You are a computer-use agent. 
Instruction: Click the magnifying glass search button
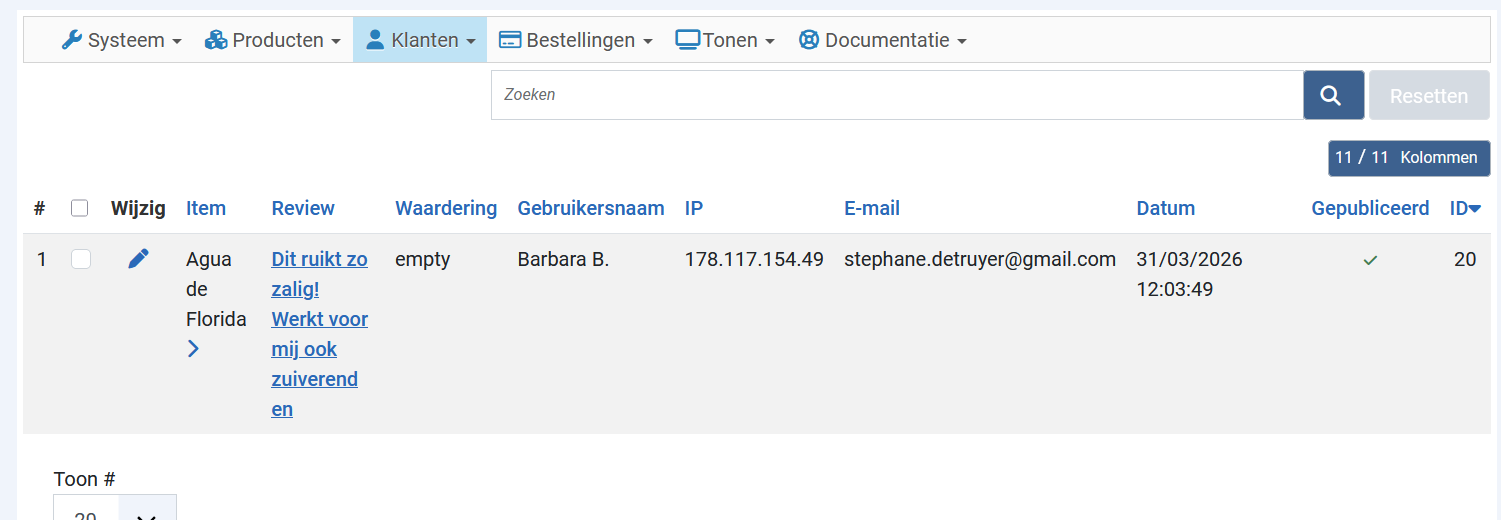pos(1333,96)
